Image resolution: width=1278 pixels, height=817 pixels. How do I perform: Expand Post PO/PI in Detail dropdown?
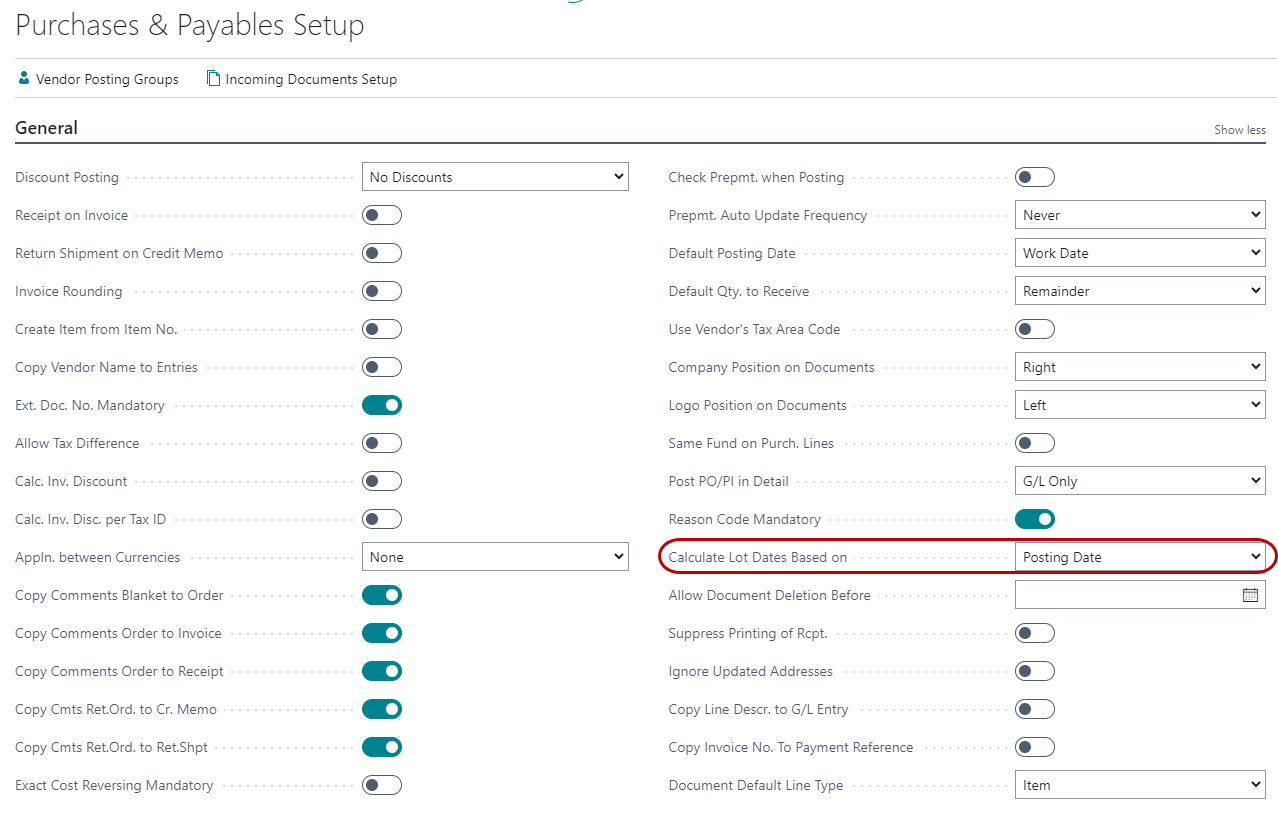pyautogui.click(x=1140, y=481)
